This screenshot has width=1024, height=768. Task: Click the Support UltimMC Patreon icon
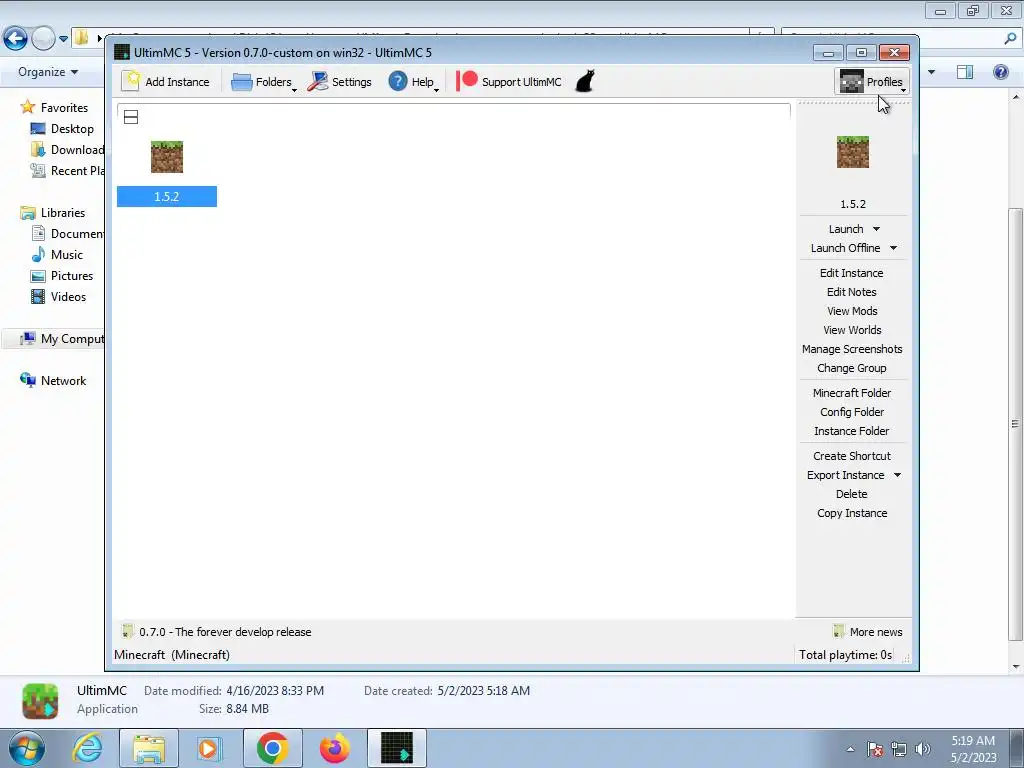pos(466,81)
